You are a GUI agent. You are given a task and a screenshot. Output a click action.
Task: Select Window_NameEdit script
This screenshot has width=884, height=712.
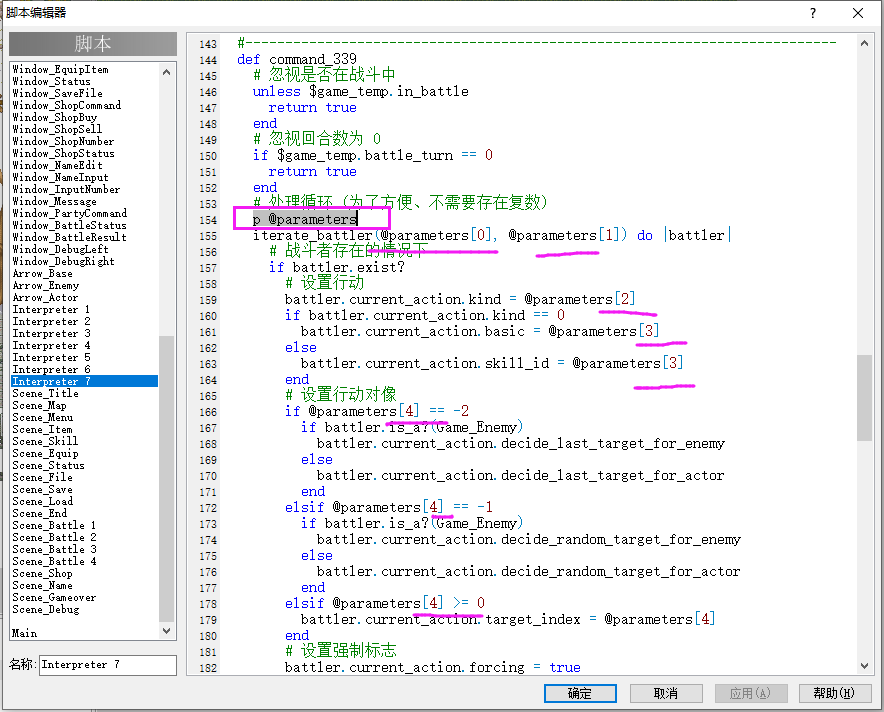(58, 165)
